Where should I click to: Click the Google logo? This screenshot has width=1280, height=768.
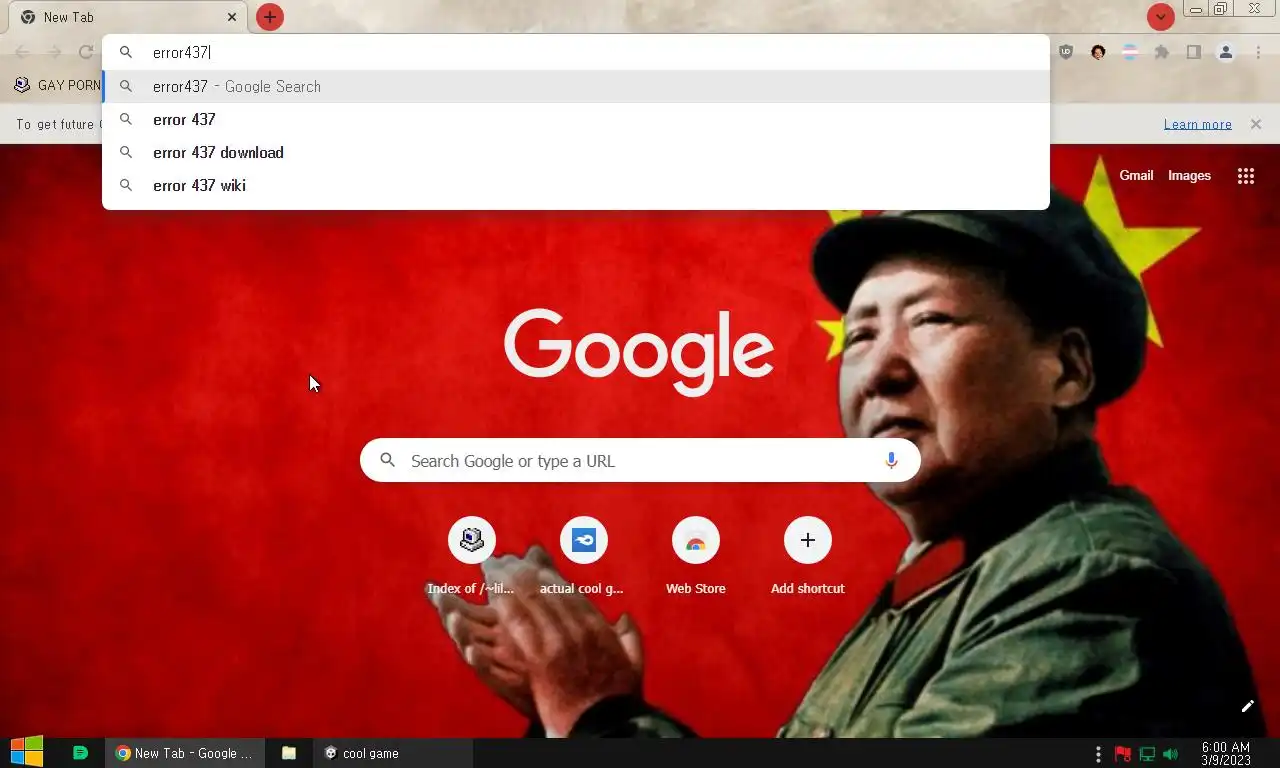[639, 351]
